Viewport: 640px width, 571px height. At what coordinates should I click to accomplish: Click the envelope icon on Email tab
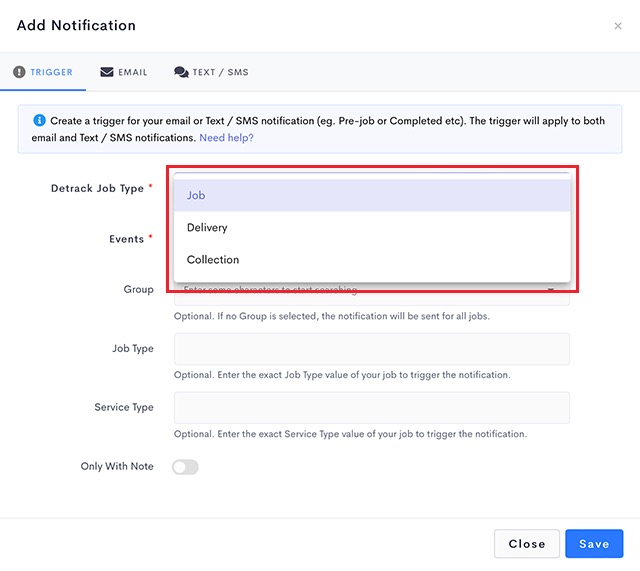107,72
